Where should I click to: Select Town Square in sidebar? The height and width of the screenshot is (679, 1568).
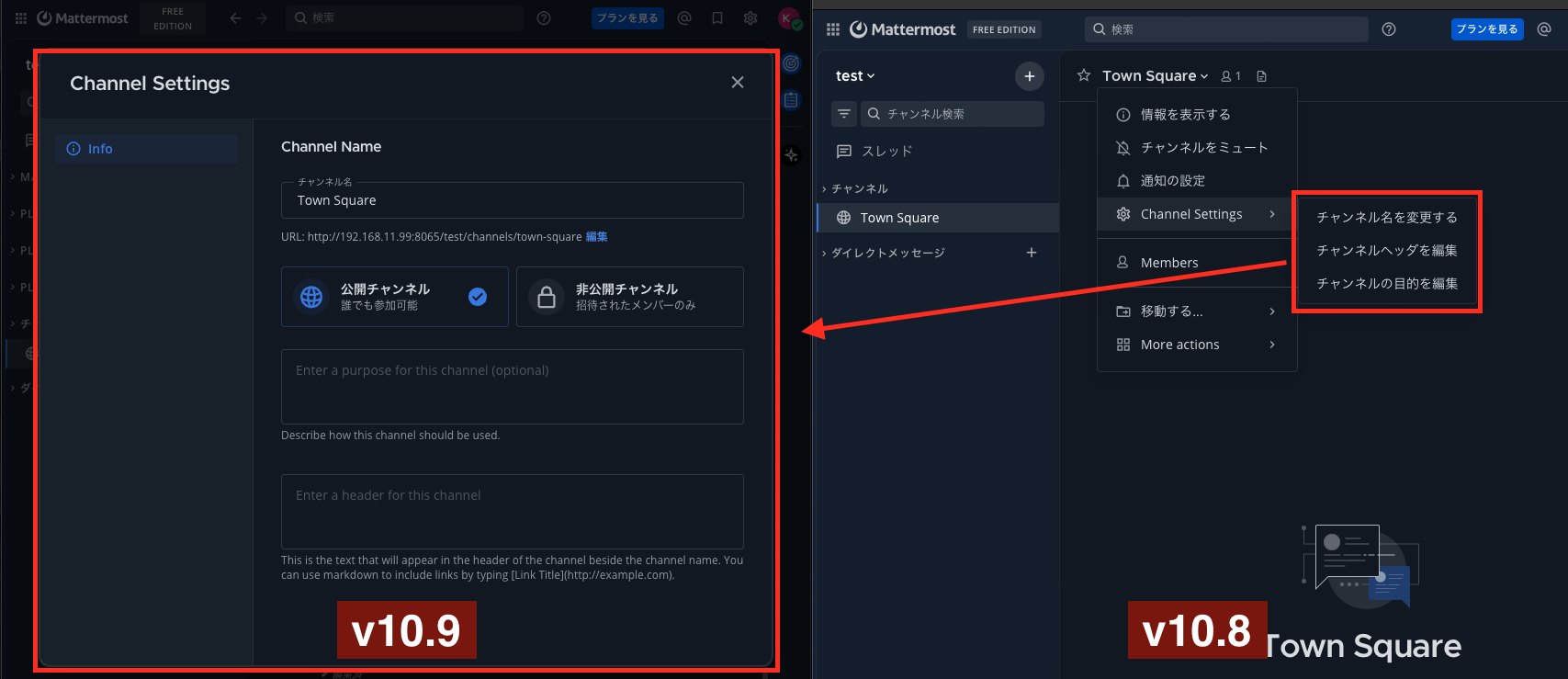click(x=938, y=218)
